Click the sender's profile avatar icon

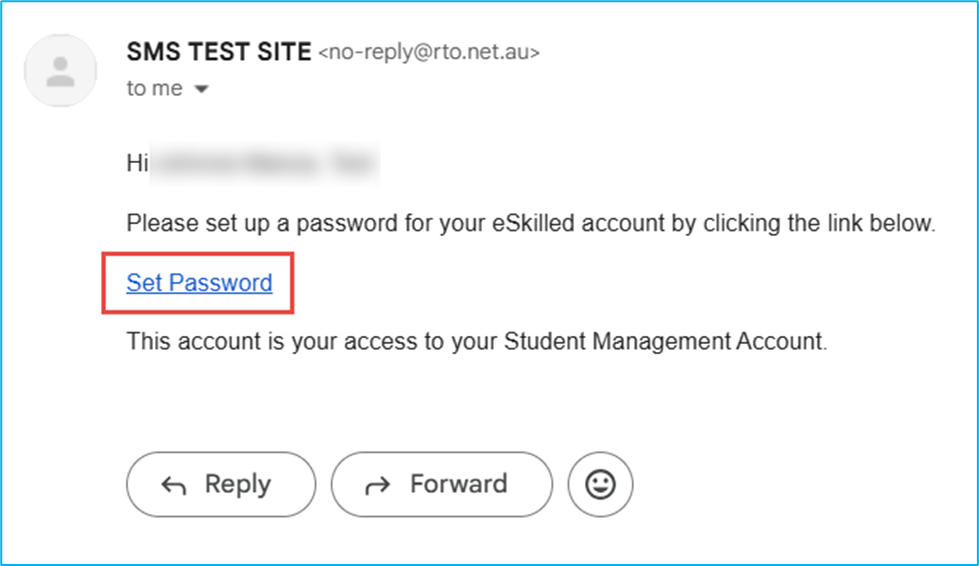click(60, 70)
